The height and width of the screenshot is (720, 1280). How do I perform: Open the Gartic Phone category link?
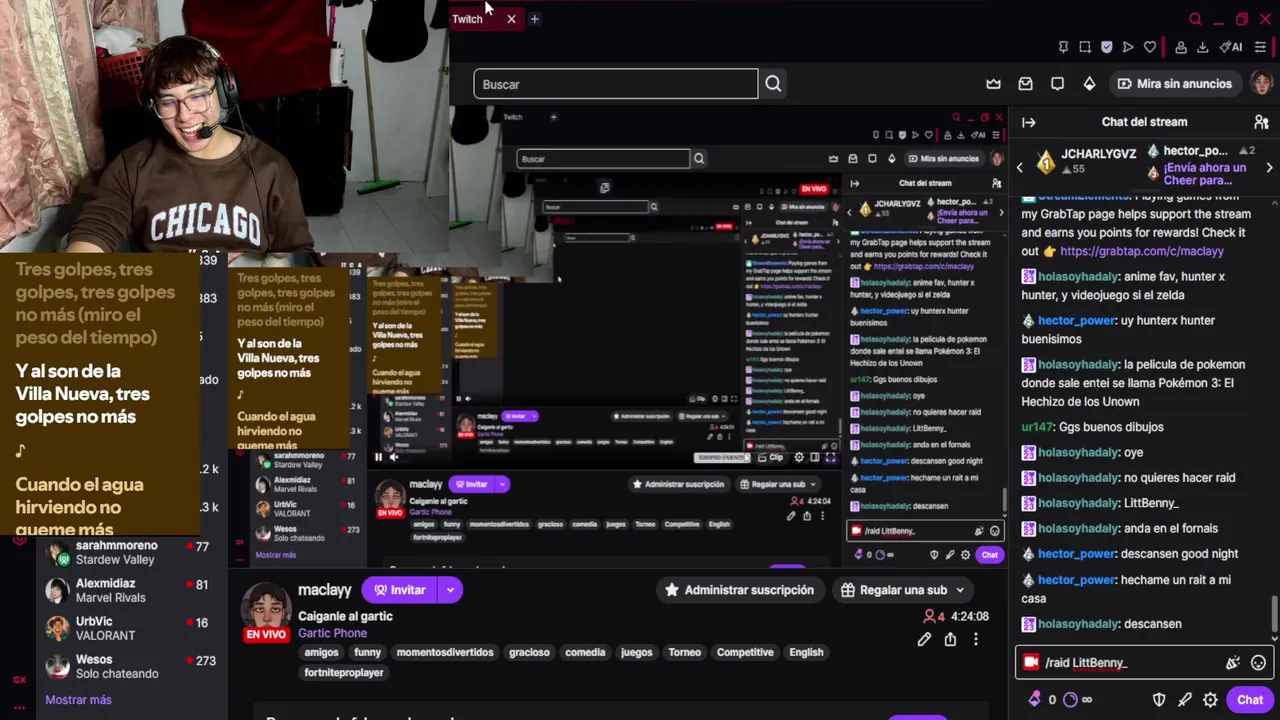[x=332, y=633]
